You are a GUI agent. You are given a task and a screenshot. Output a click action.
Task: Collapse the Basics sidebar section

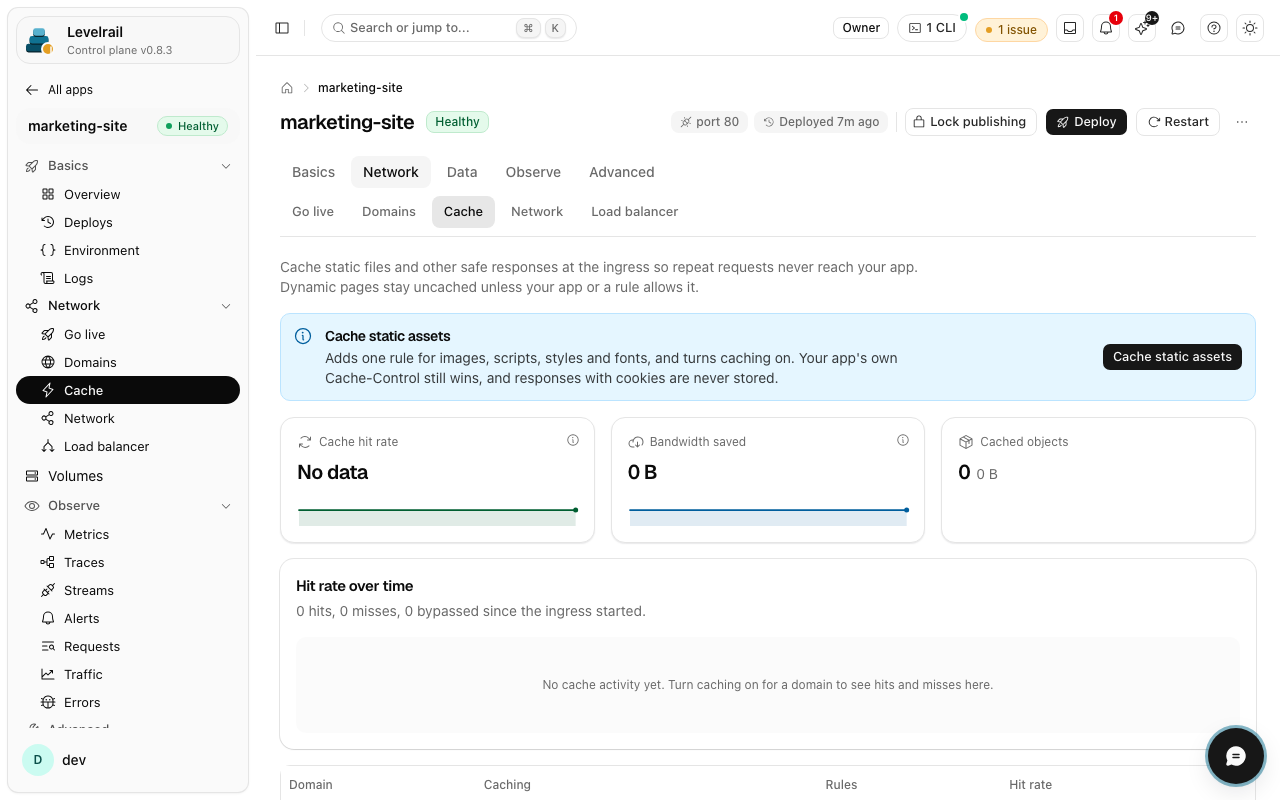(128, 166)
